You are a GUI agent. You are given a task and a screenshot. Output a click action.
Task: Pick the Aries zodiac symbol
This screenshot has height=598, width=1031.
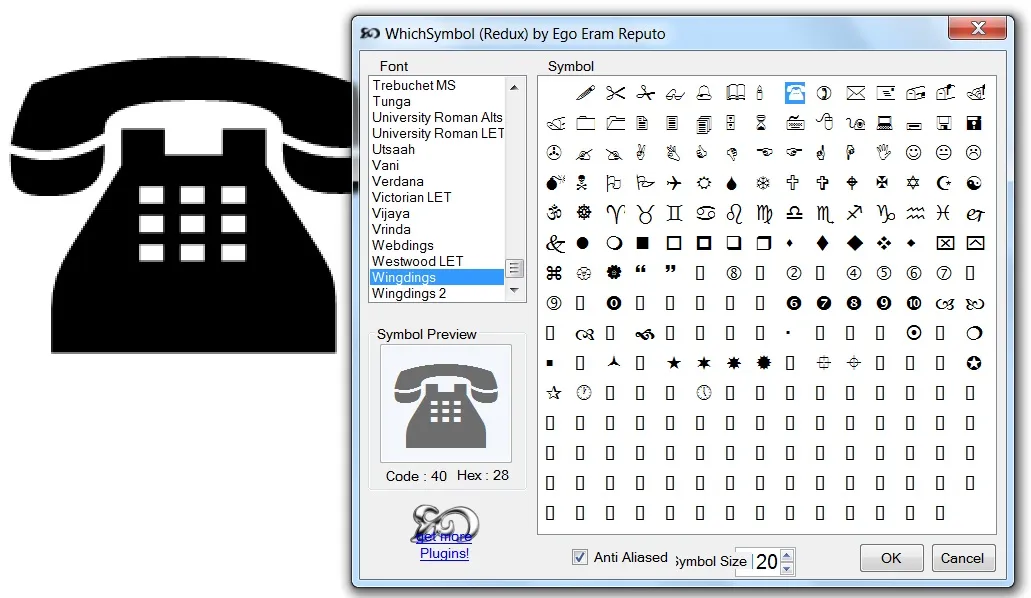click(615, 214)
